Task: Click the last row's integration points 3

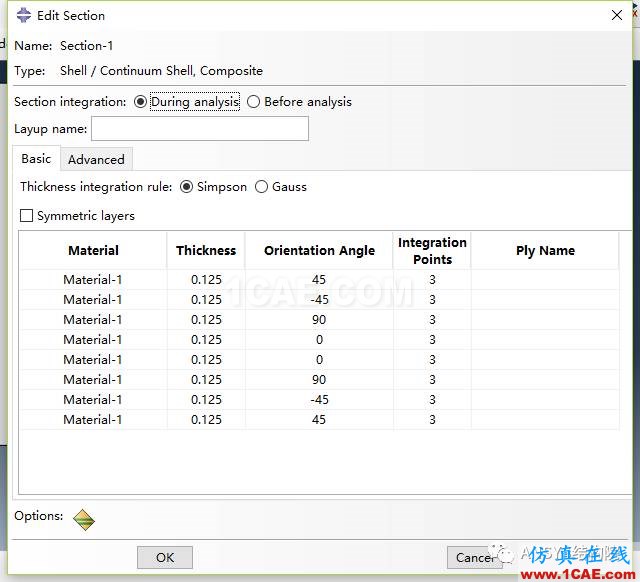Action: (x=432, y=420)
